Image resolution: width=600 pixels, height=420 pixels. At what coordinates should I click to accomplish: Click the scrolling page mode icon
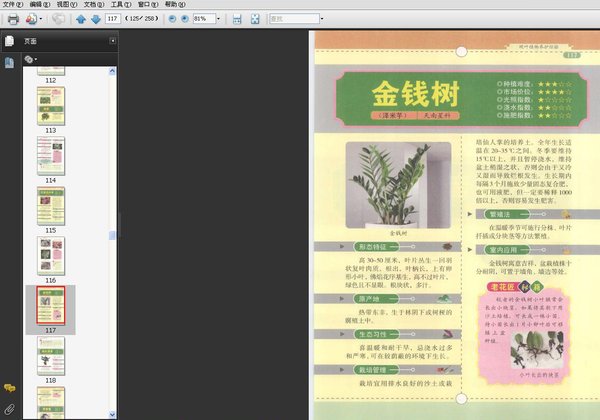(255, 19)
